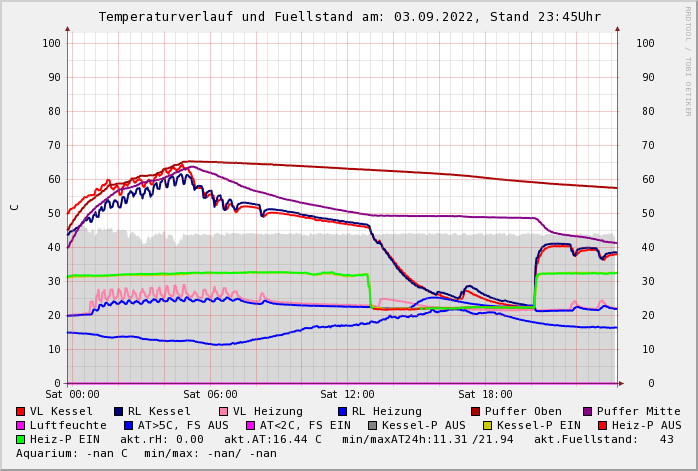Viewport: 698px width, 471px height.
Task: Click the dark red Puffer Oben swatch
Action: [476, 411]
